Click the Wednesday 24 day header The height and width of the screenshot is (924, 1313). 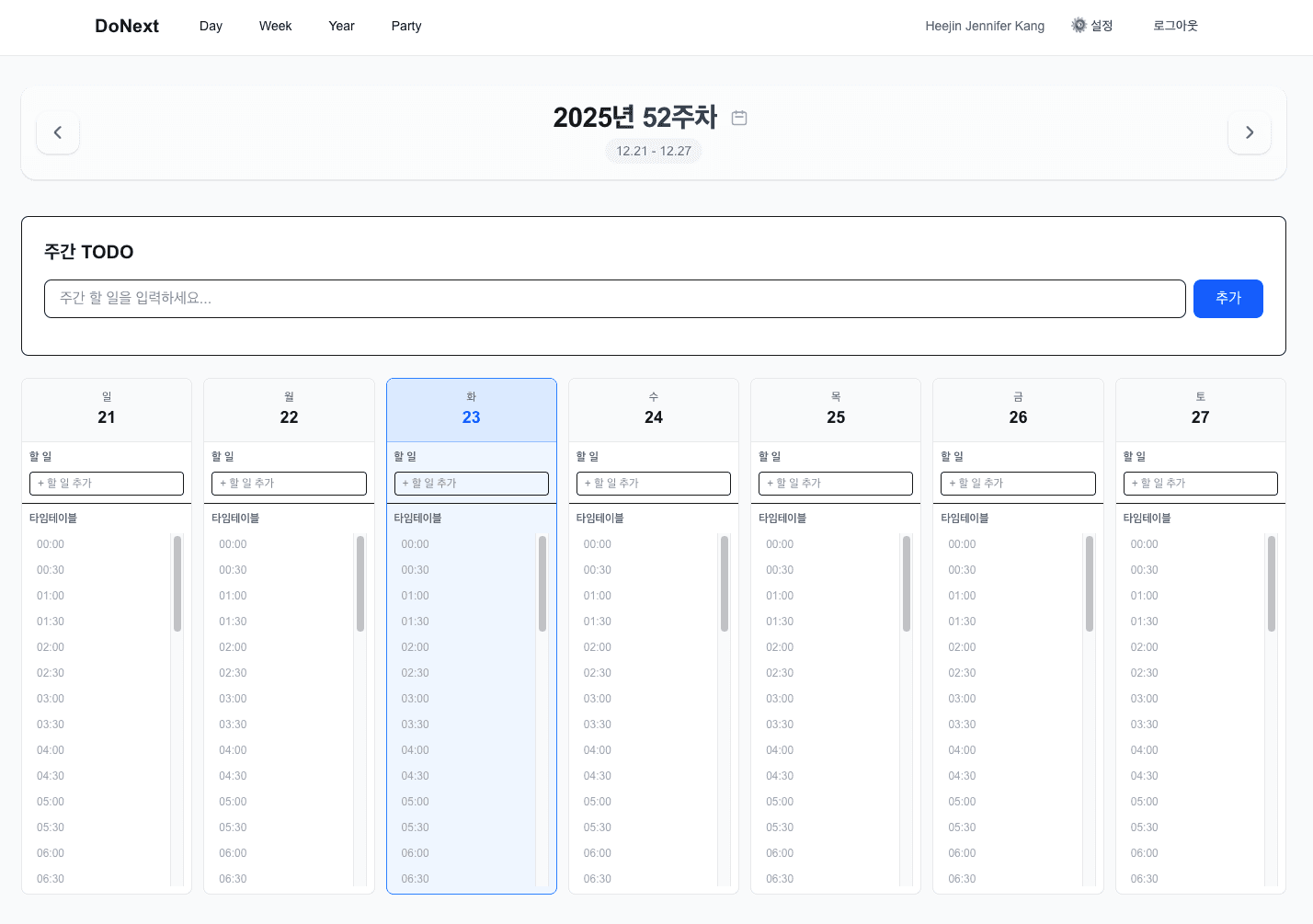click(x=654, y=409)
